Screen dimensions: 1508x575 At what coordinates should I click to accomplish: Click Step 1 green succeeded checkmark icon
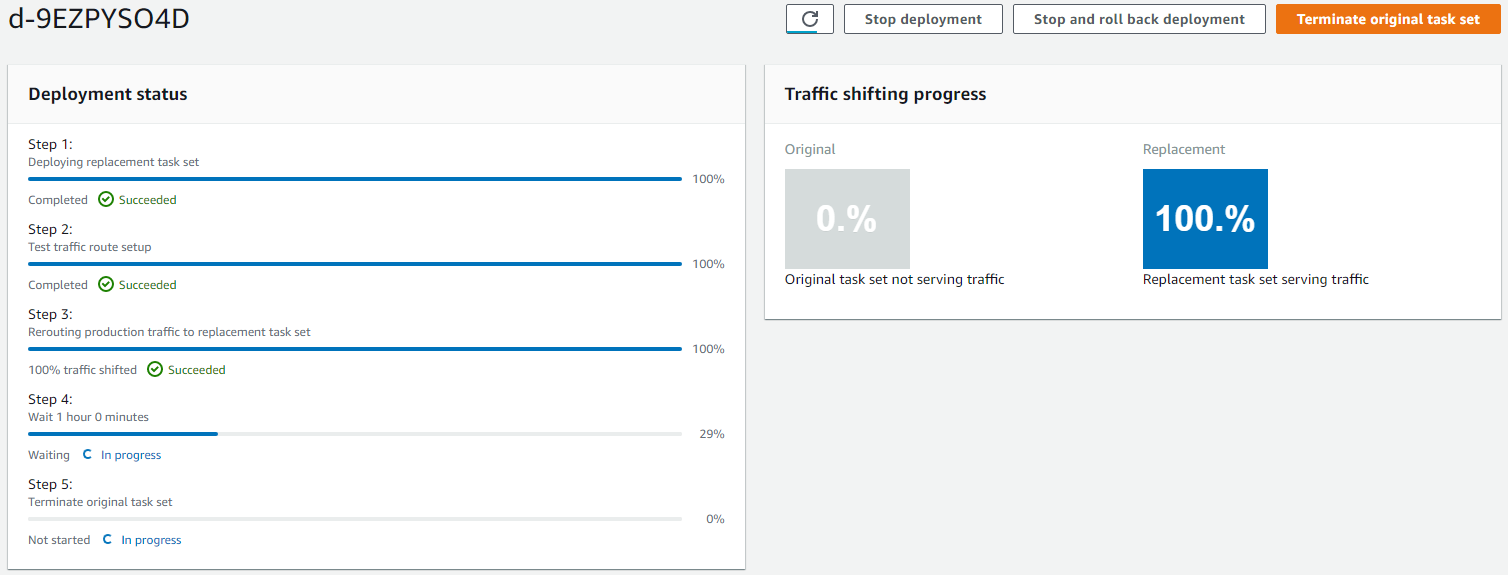(106, 200)
